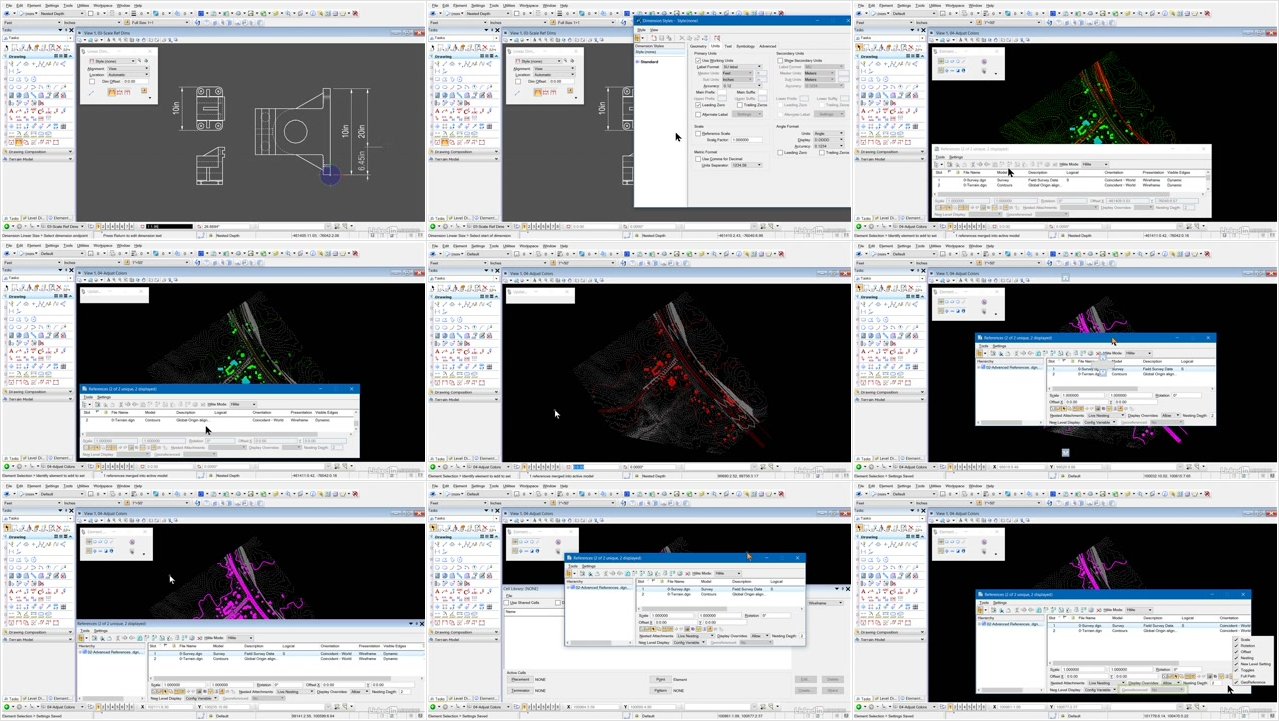Open Display Overrides dropdown in References over Cell Library
The height and width of the screenshot is (721, 1279).
click(759, 636)
